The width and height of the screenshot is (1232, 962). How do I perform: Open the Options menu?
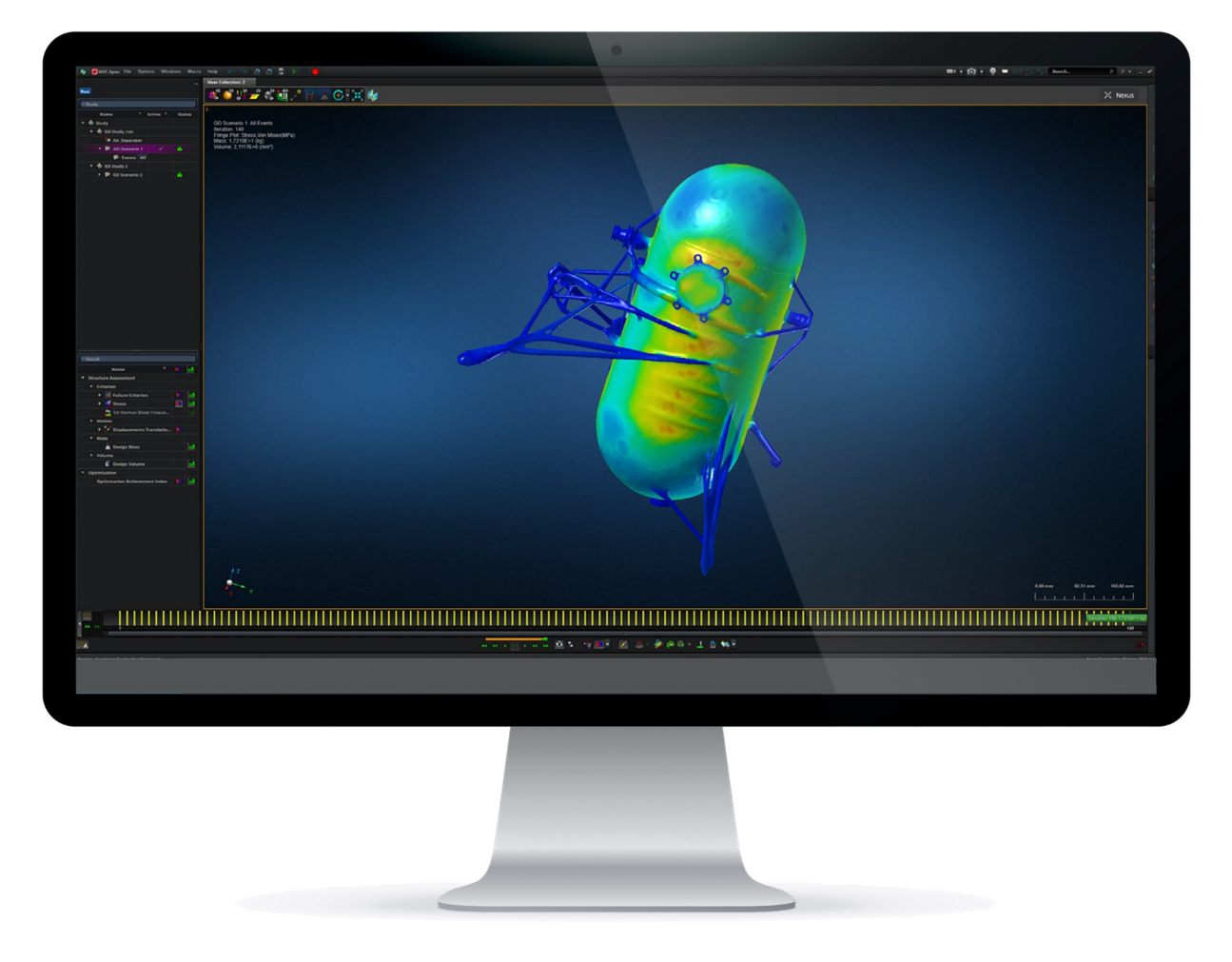[x=147, y=70]
